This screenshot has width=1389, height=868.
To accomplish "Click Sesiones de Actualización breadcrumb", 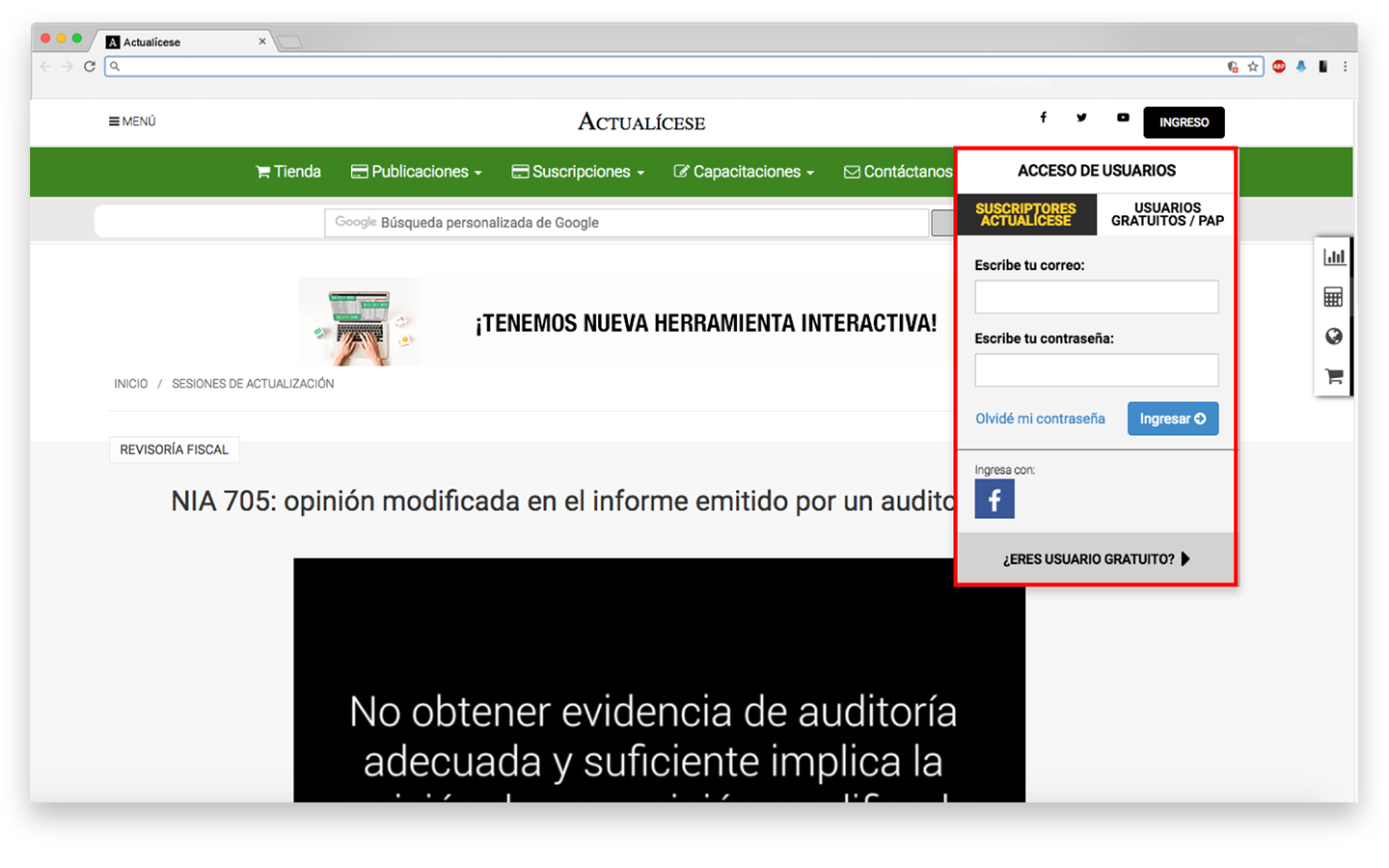I will tap(253, 384).
